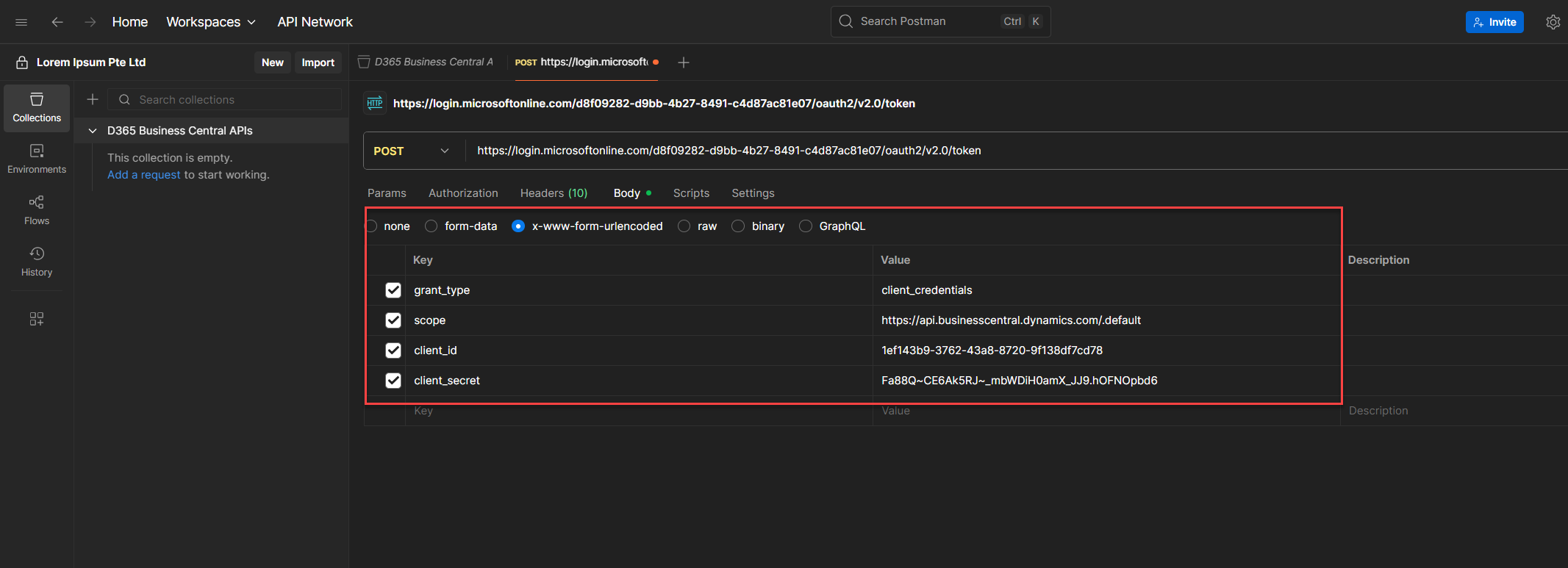Open Collections in the sidebar

coord(37,108)
